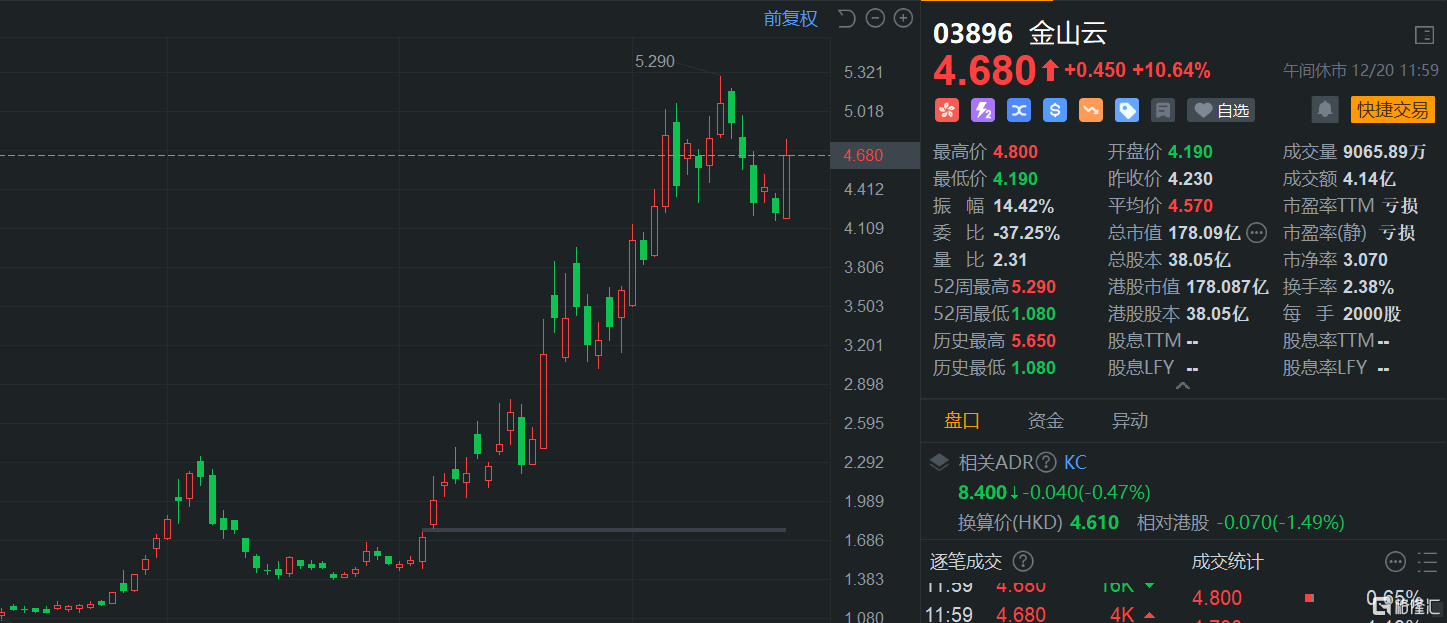Select the HK market flag icon
This screenshot has width=1447, height=623.
tap(945, 110)
